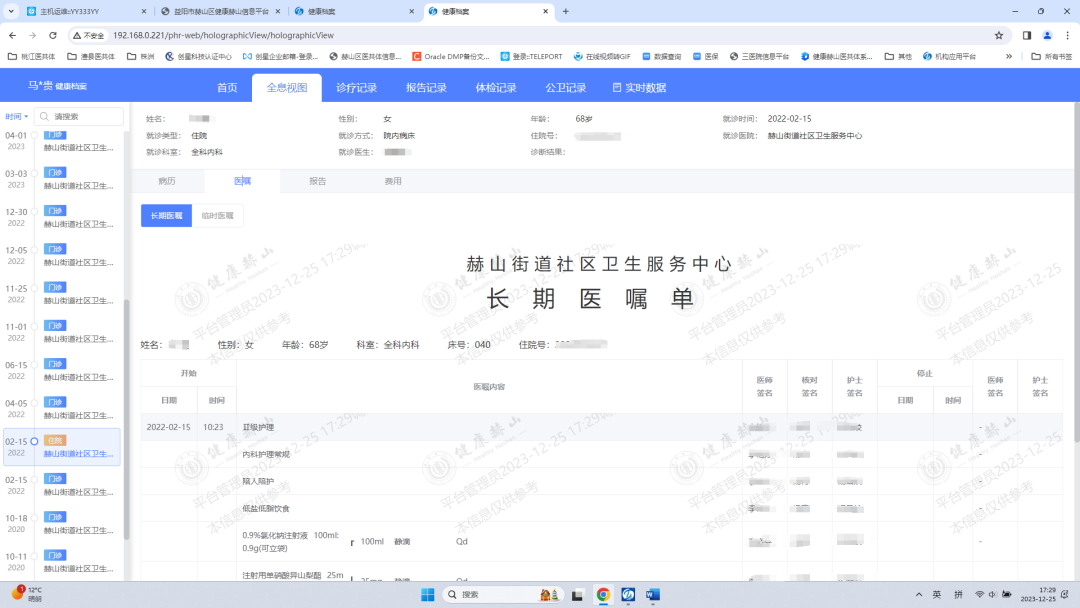Viewport: 1080px width, 608px height.
Task: Click the Chrome icon on the taskbar
Action: (603, 595)
